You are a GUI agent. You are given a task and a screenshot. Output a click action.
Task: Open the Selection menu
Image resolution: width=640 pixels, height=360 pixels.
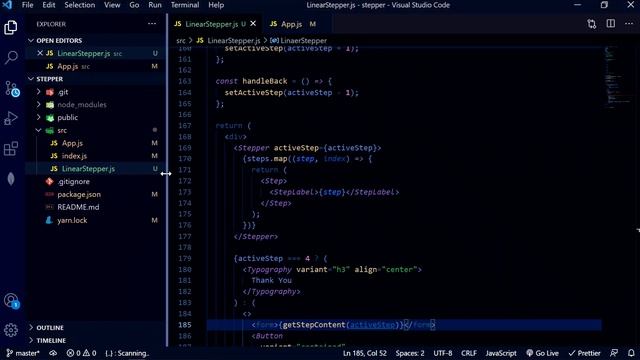click(80, 5)
